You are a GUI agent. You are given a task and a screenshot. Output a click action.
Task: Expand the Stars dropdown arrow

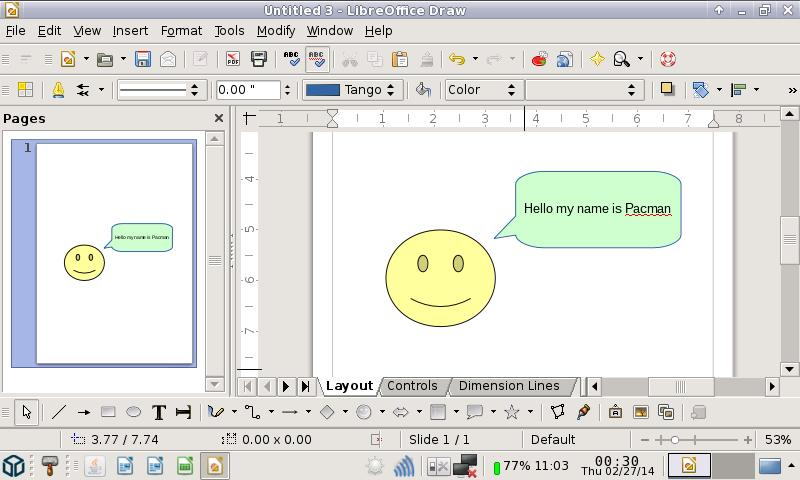(530, 411)
